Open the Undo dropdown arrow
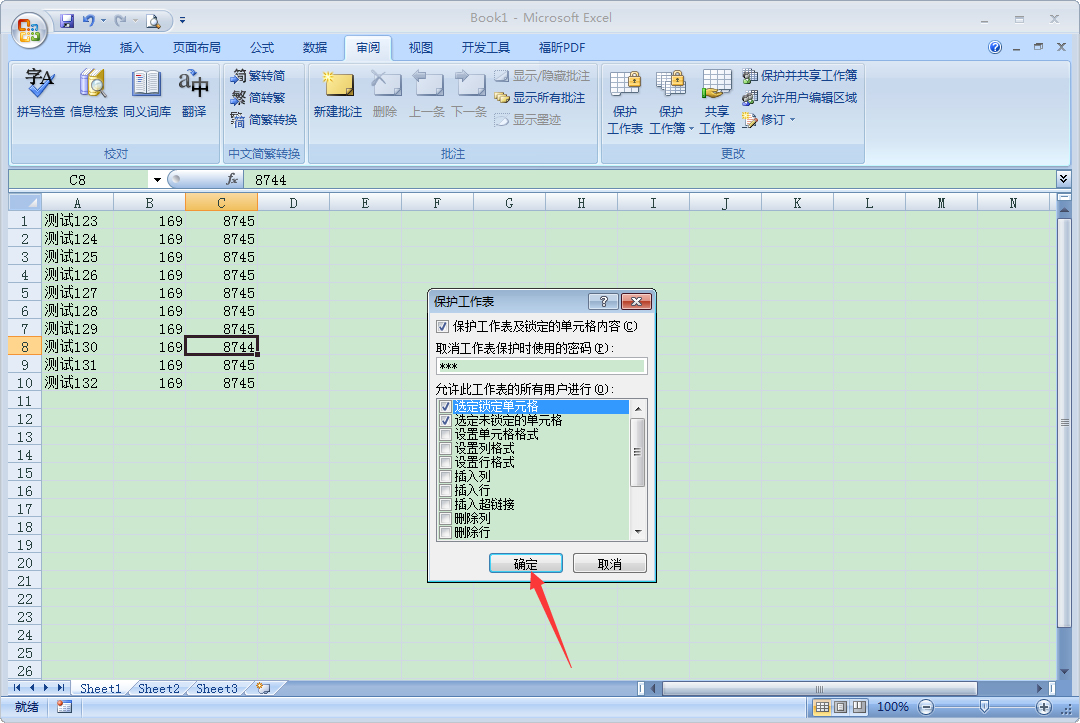This screenshot has width=1080, height=723. [104, 21]
